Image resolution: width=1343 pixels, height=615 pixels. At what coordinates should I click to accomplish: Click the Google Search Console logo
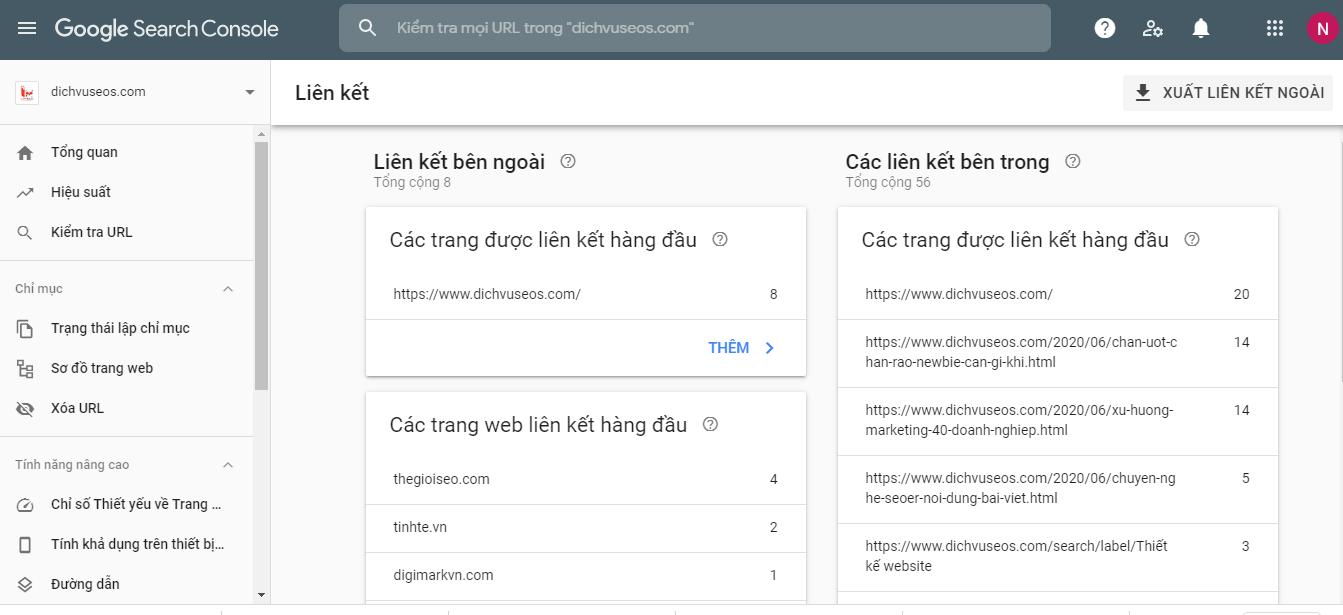coord(167,29)
